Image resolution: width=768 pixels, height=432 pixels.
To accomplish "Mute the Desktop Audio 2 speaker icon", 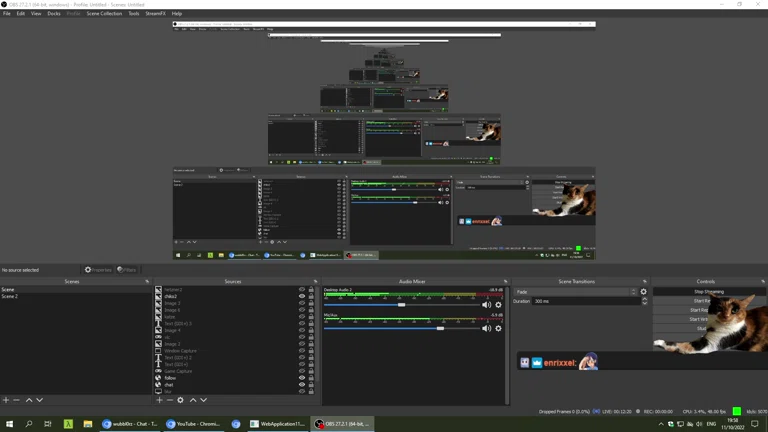I will pyautogui.click(x=487, y=305).
